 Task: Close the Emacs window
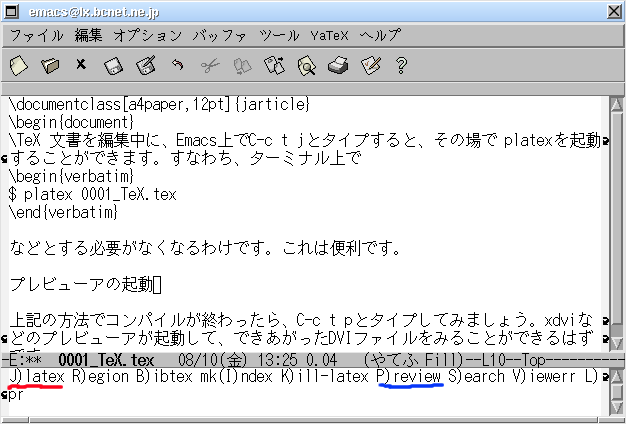tap(614, 11)
